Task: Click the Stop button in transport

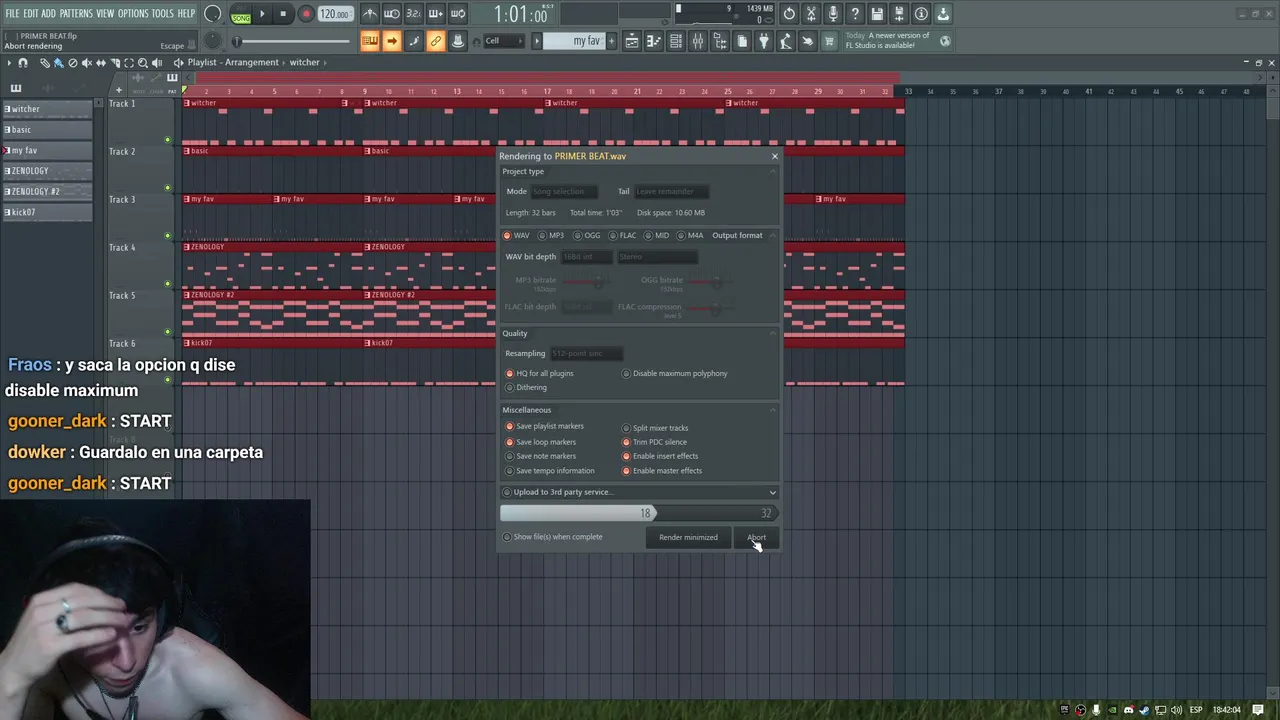Action: click(x=283, y=14)
